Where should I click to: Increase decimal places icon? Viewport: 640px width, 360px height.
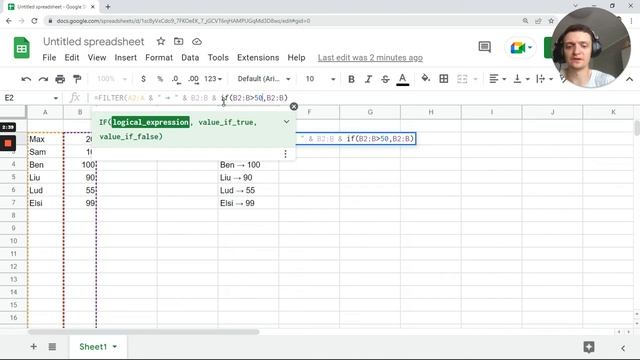pyautogui.click(x=193, y=79)
